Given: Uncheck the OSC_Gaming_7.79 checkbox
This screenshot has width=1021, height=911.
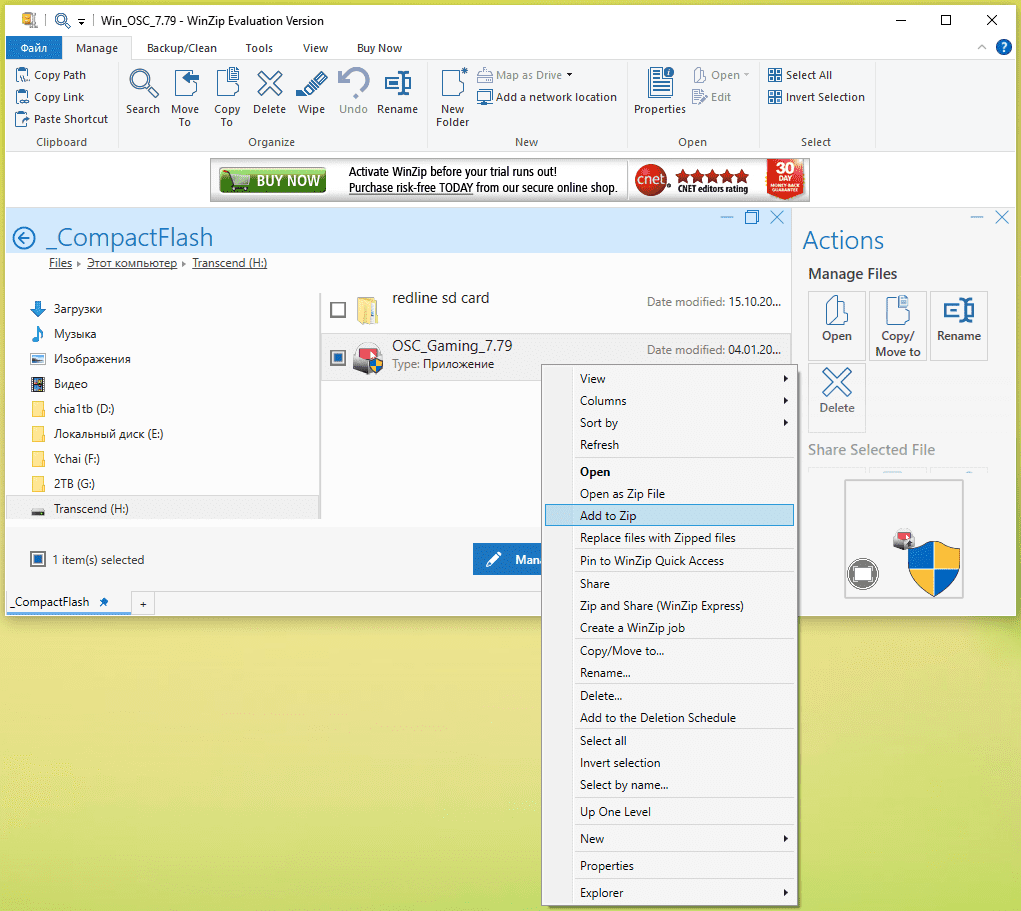Looking at the screenshot, I should (338, 357).
